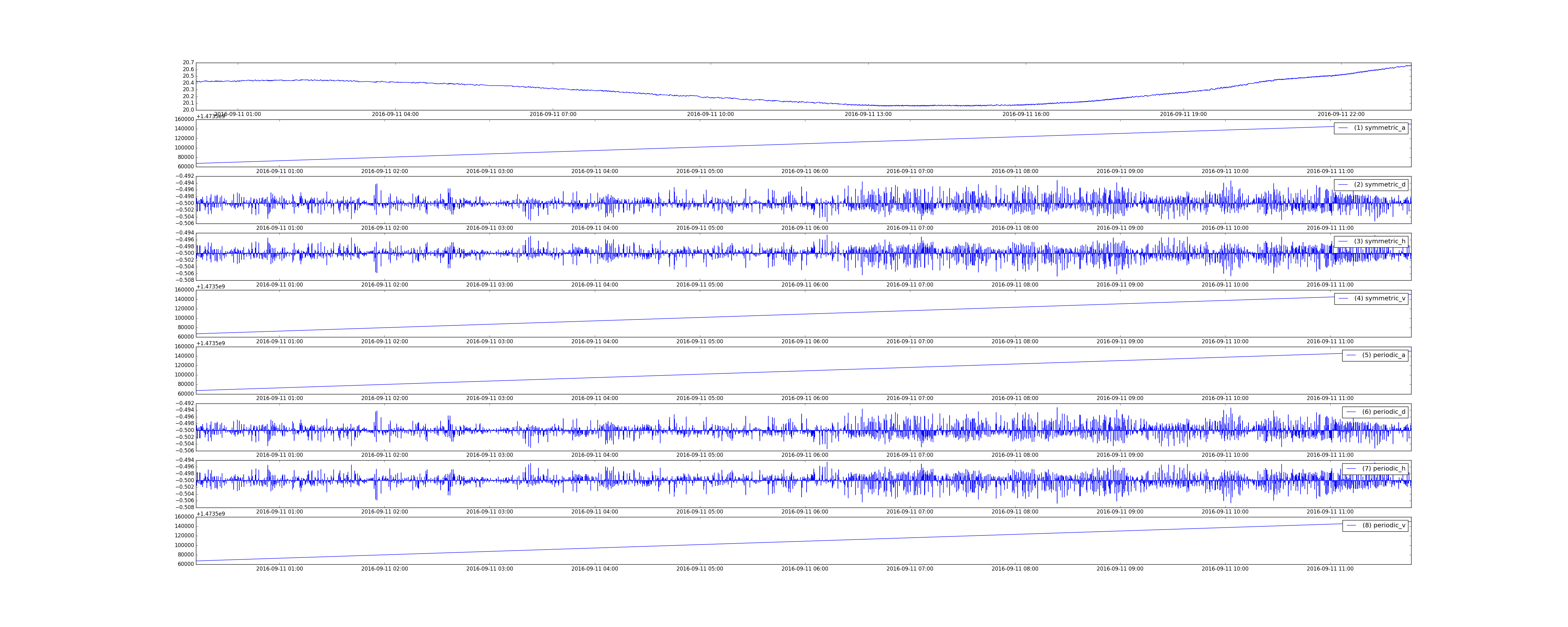
Task: Click 2016-09-11 13:00 label under top plot
Action: [868, 114]
